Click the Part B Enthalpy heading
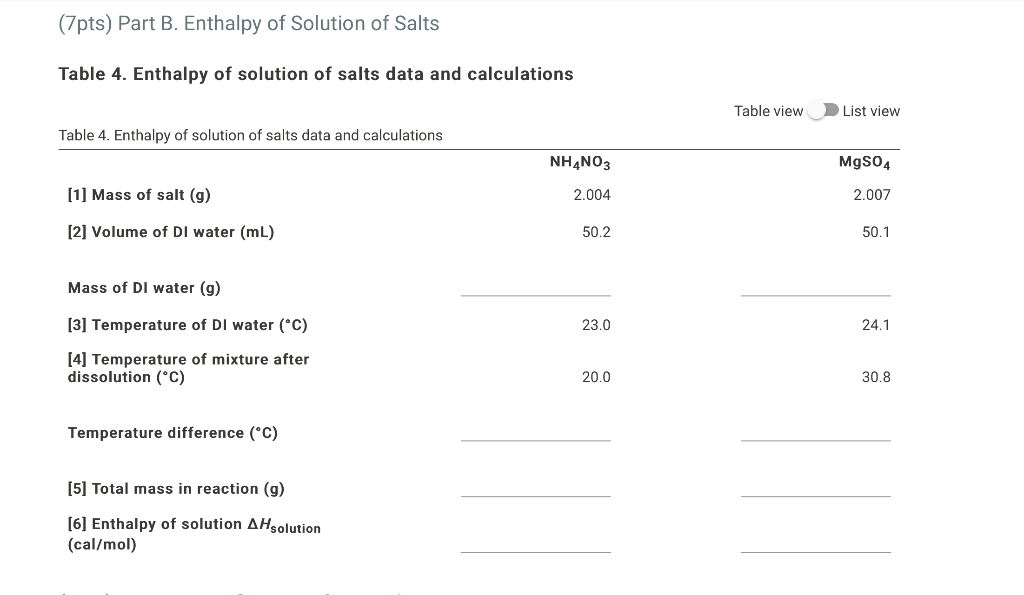 [x=250, y=23]
